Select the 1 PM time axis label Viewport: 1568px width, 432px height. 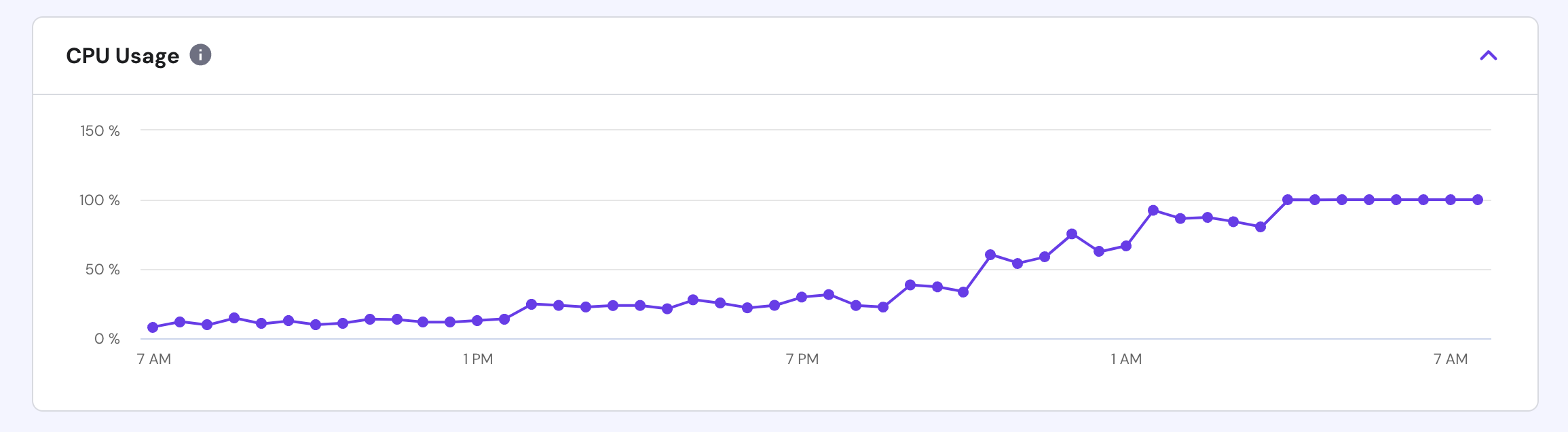pos(478,359)
